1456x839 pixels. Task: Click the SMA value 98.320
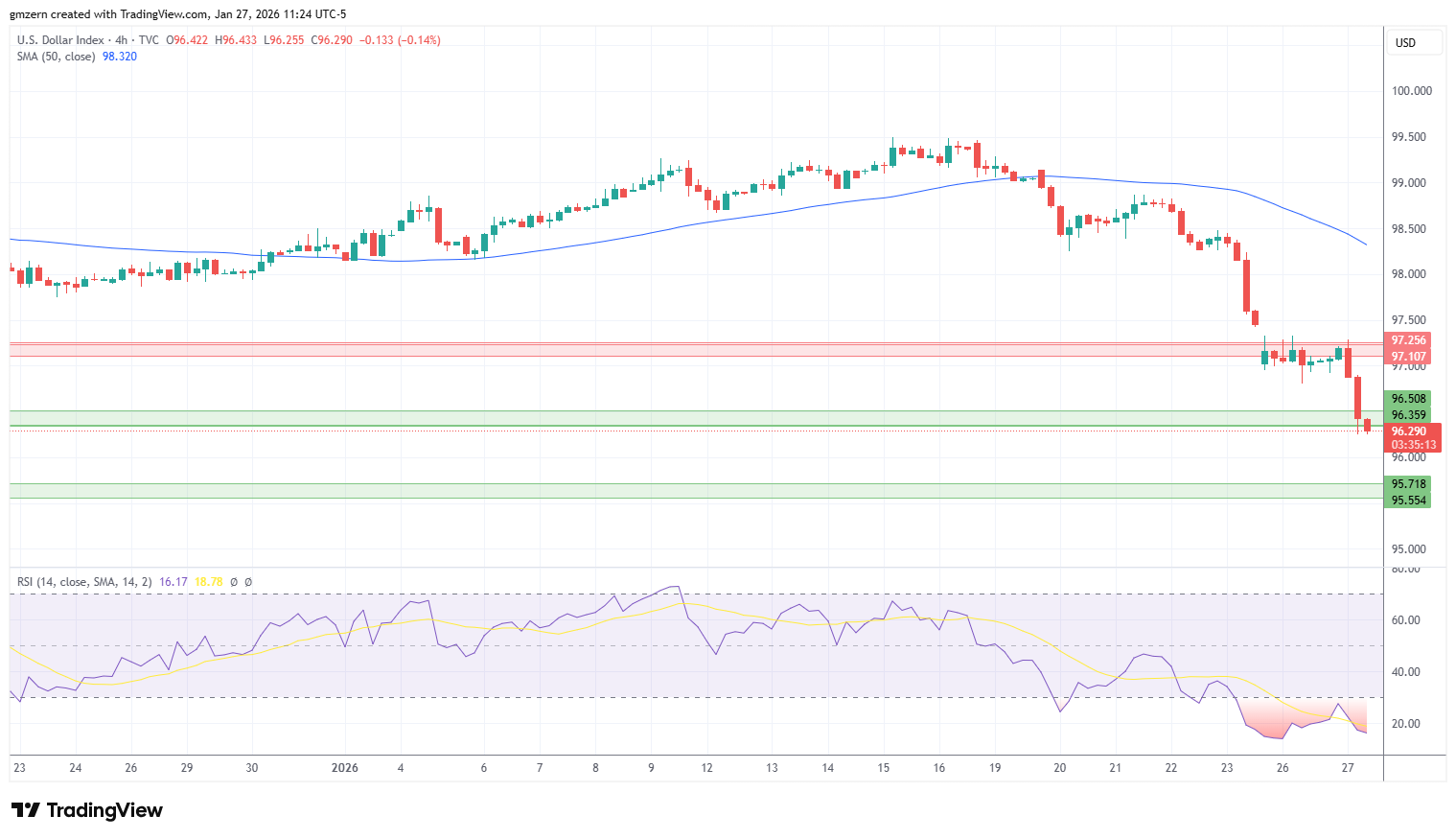coord(120,57)
